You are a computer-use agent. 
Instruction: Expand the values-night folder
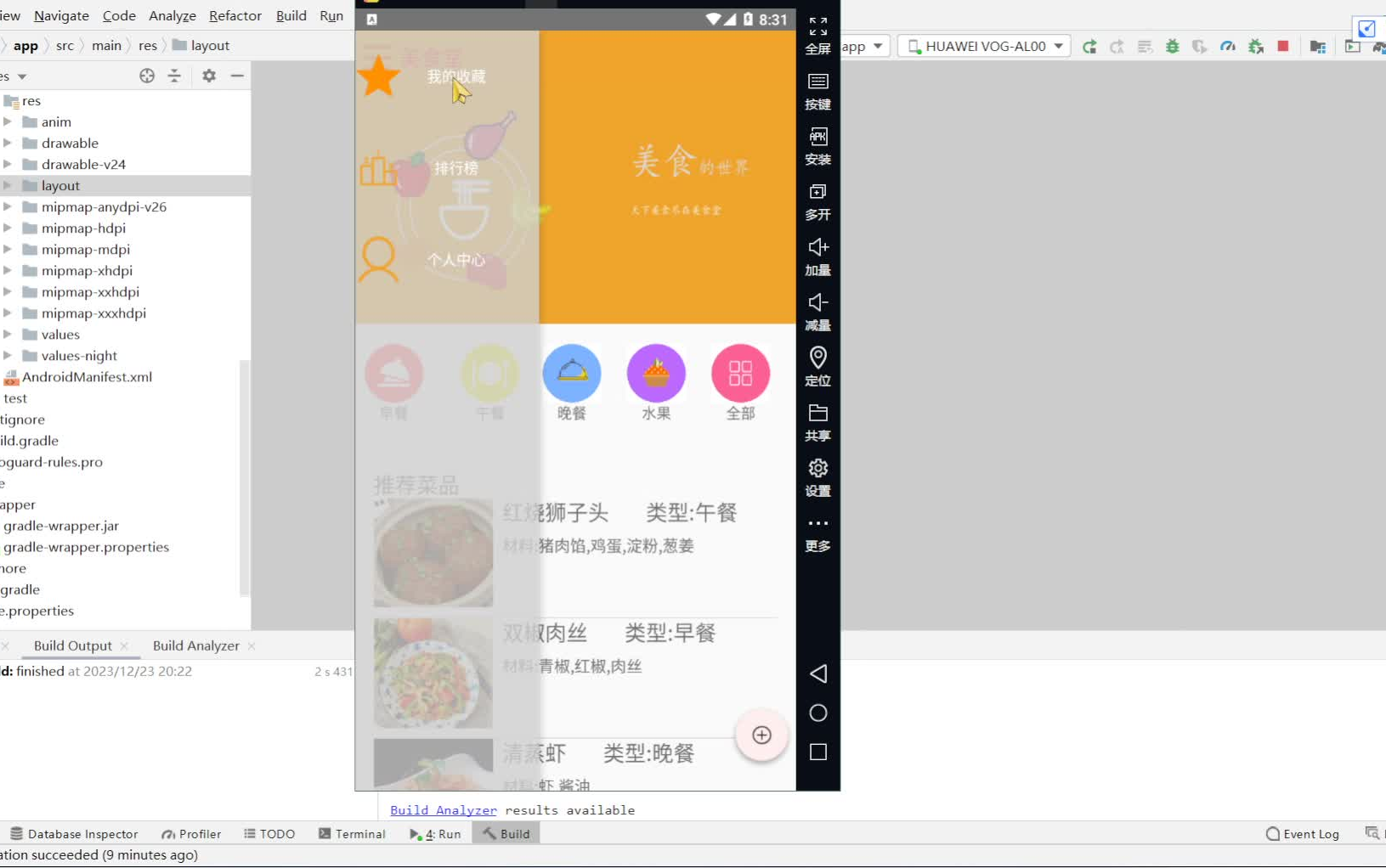click(8, 355)
